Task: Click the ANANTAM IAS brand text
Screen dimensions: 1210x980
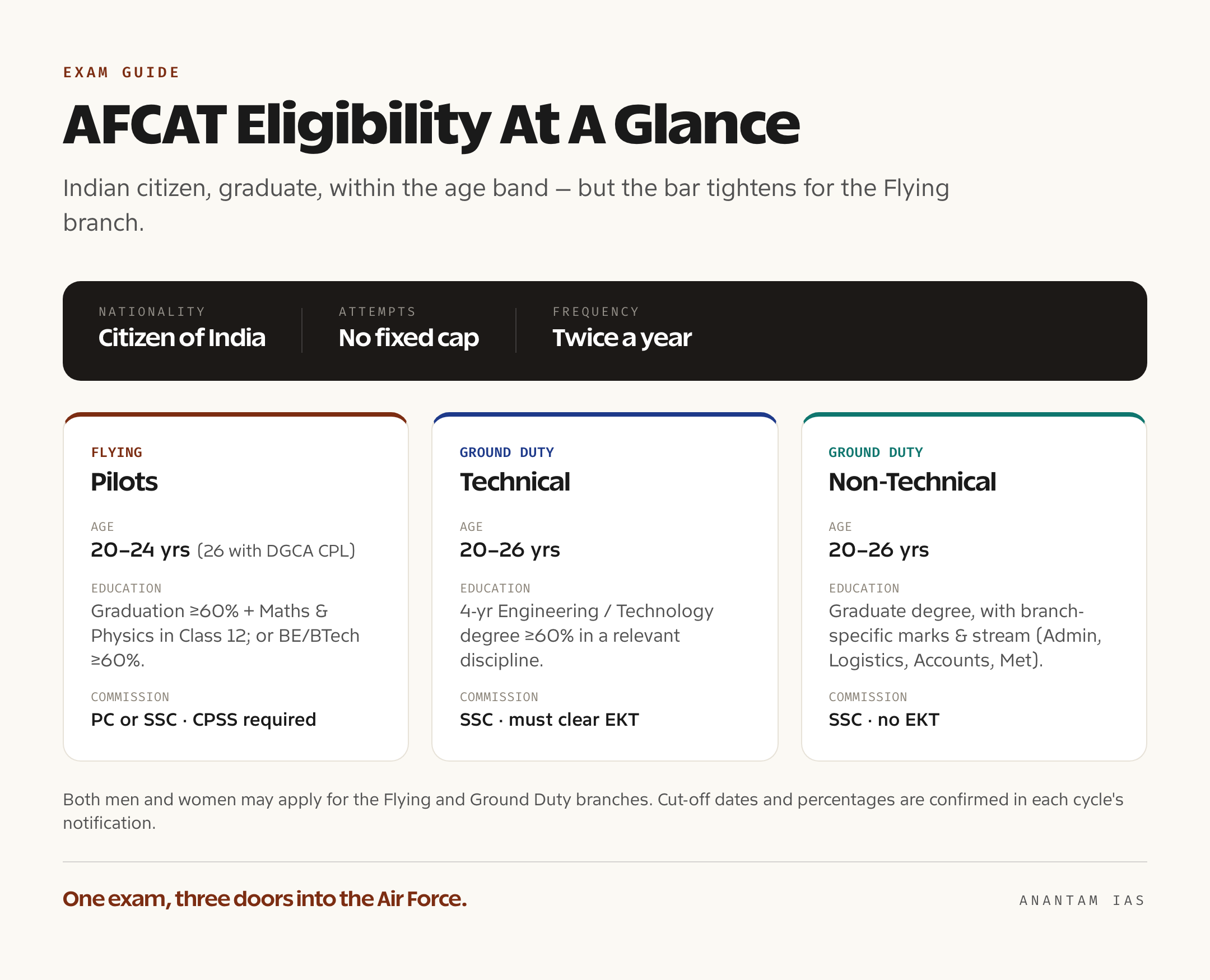Action: (1082, 900)
